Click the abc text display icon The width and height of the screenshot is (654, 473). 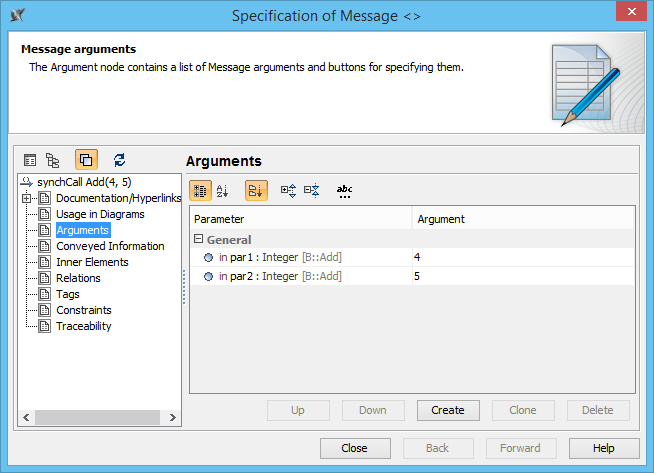[x=344, y=190]
